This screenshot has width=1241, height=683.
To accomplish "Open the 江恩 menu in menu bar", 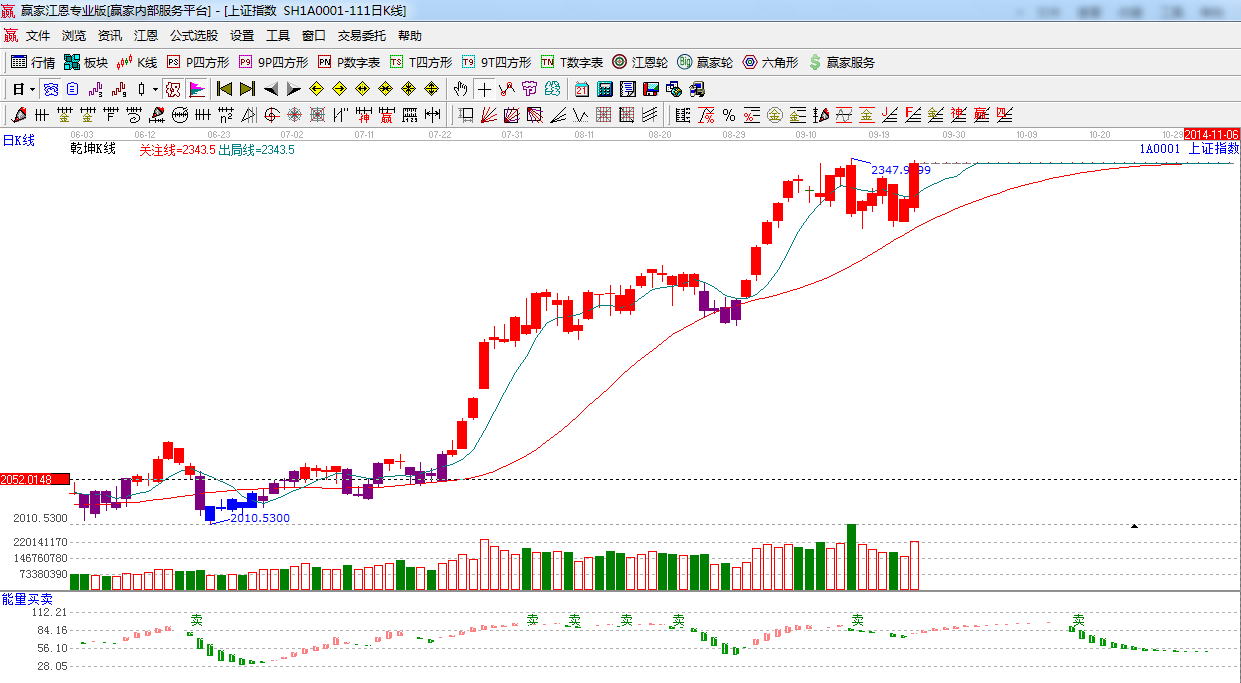I will (146, 35).
